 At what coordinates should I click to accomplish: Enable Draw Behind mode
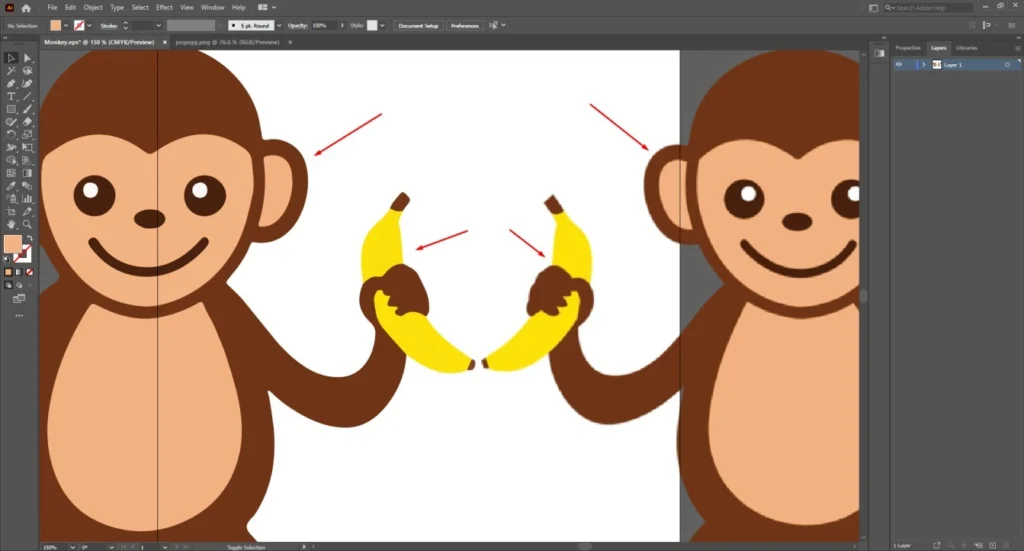[x=19, y=285]
